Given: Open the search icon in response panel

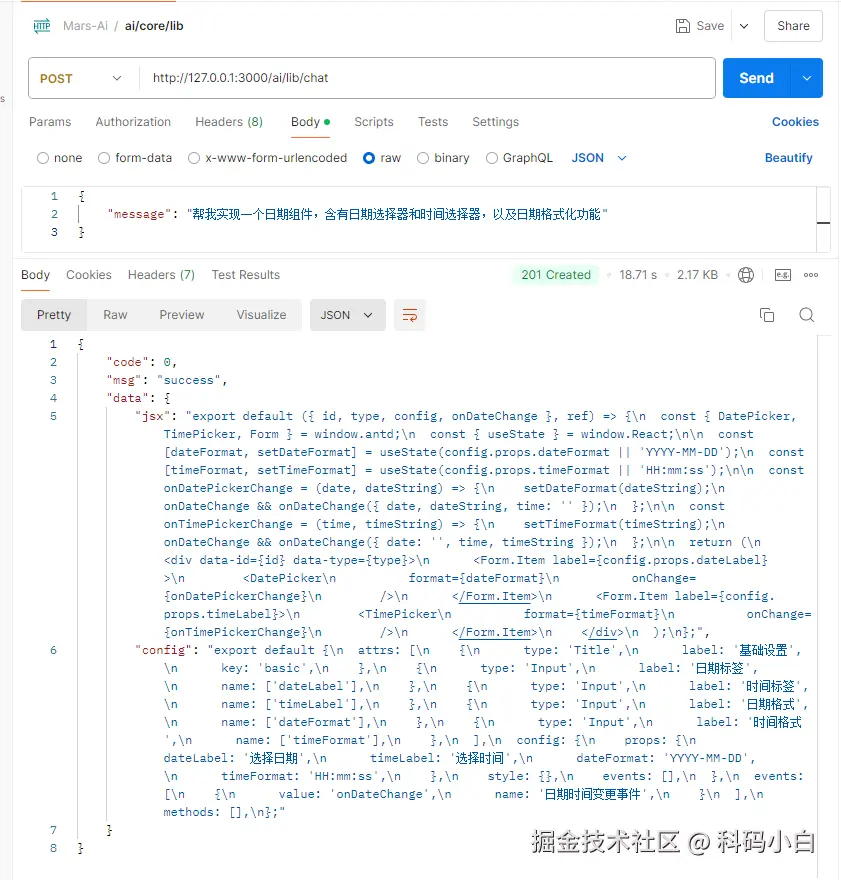Looking at the screenshot, I should tap(806, 314).
